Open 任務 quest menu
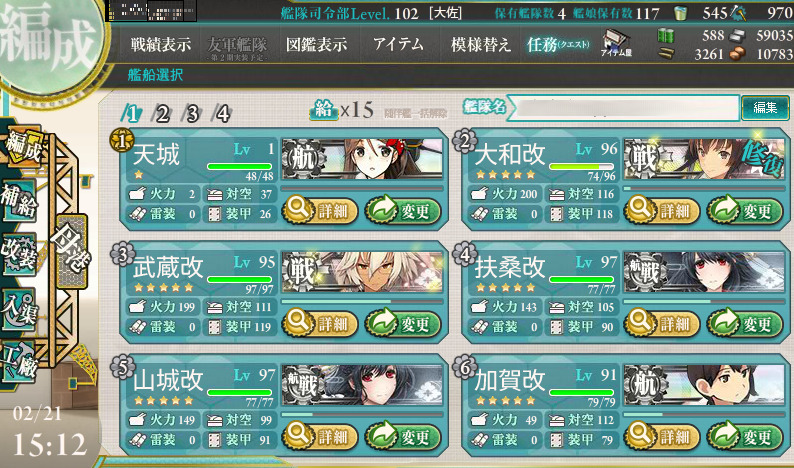Screen dimensions: 794x468 coord(558,45)
